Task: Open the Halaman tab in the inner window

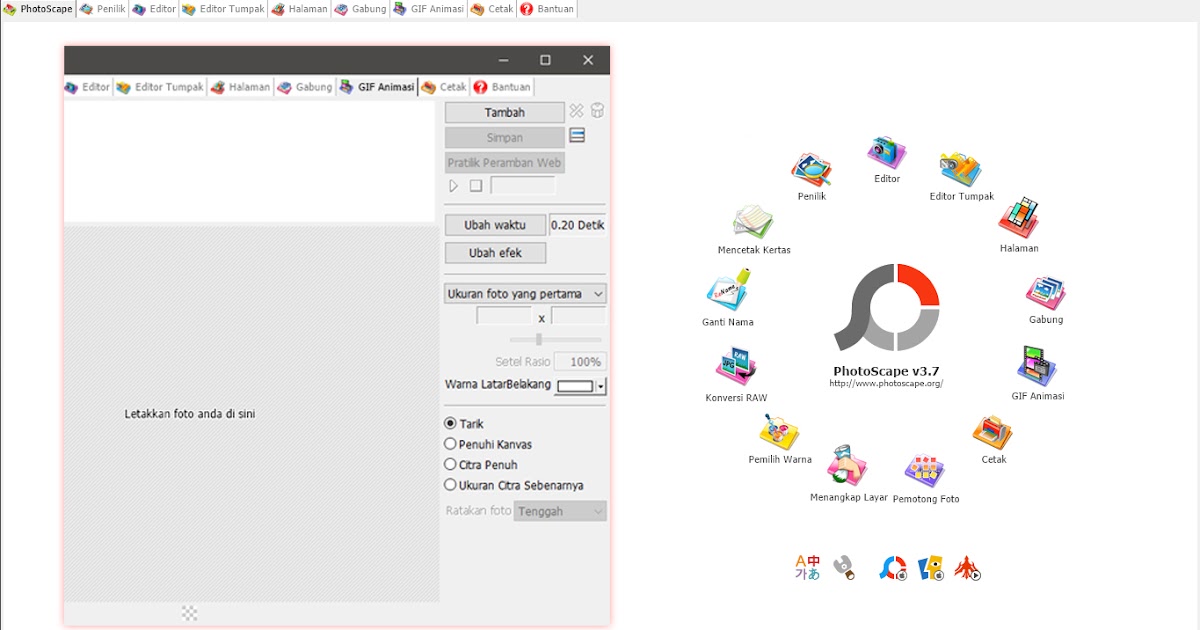Action: coord(240,87)
